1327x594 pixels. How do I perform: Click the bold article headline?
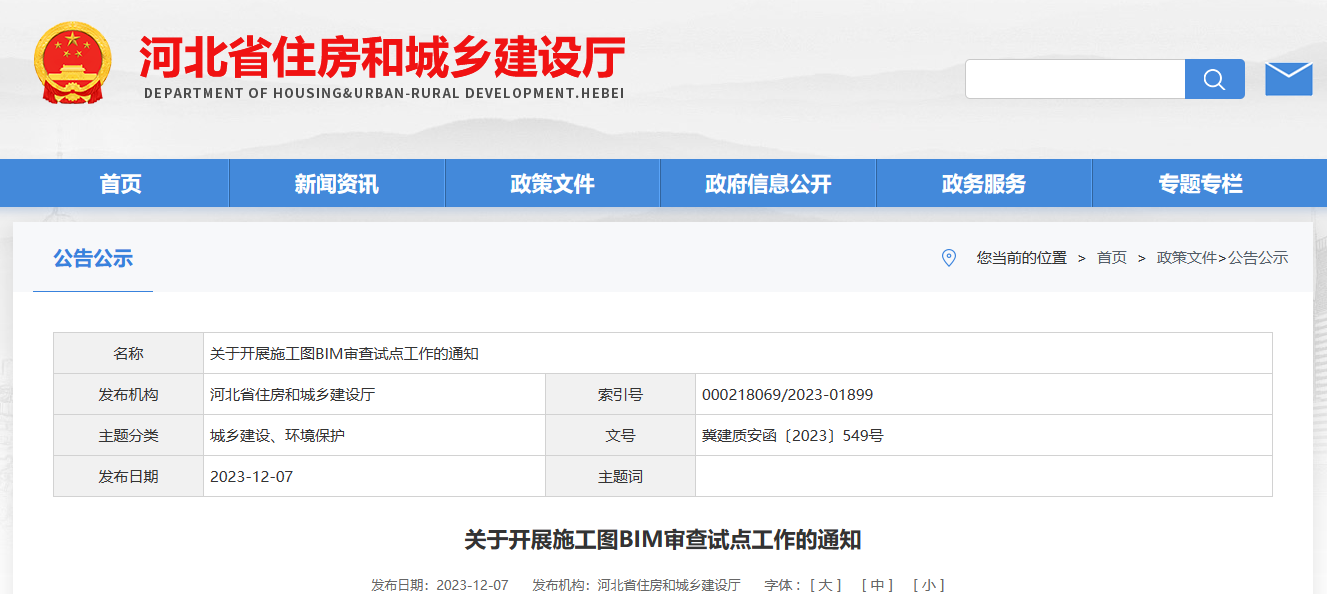[663, 541]
